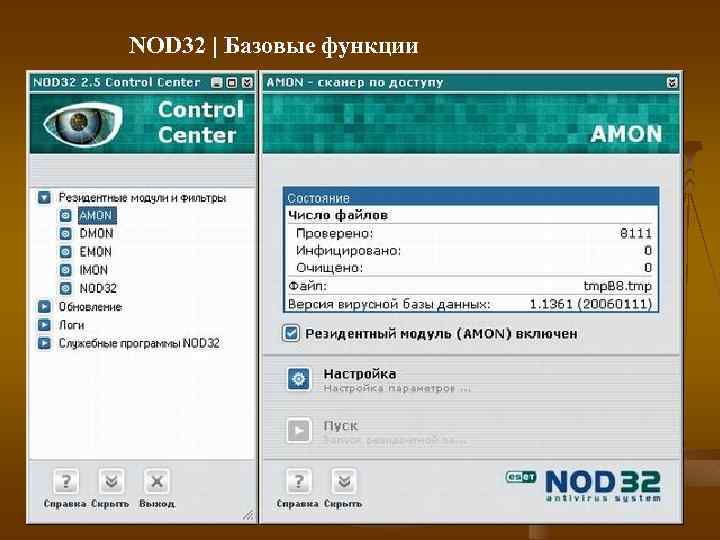Screen dimensions: 720x540
Task: Select NOD32 in the modules tree
Action: (98, 289)
